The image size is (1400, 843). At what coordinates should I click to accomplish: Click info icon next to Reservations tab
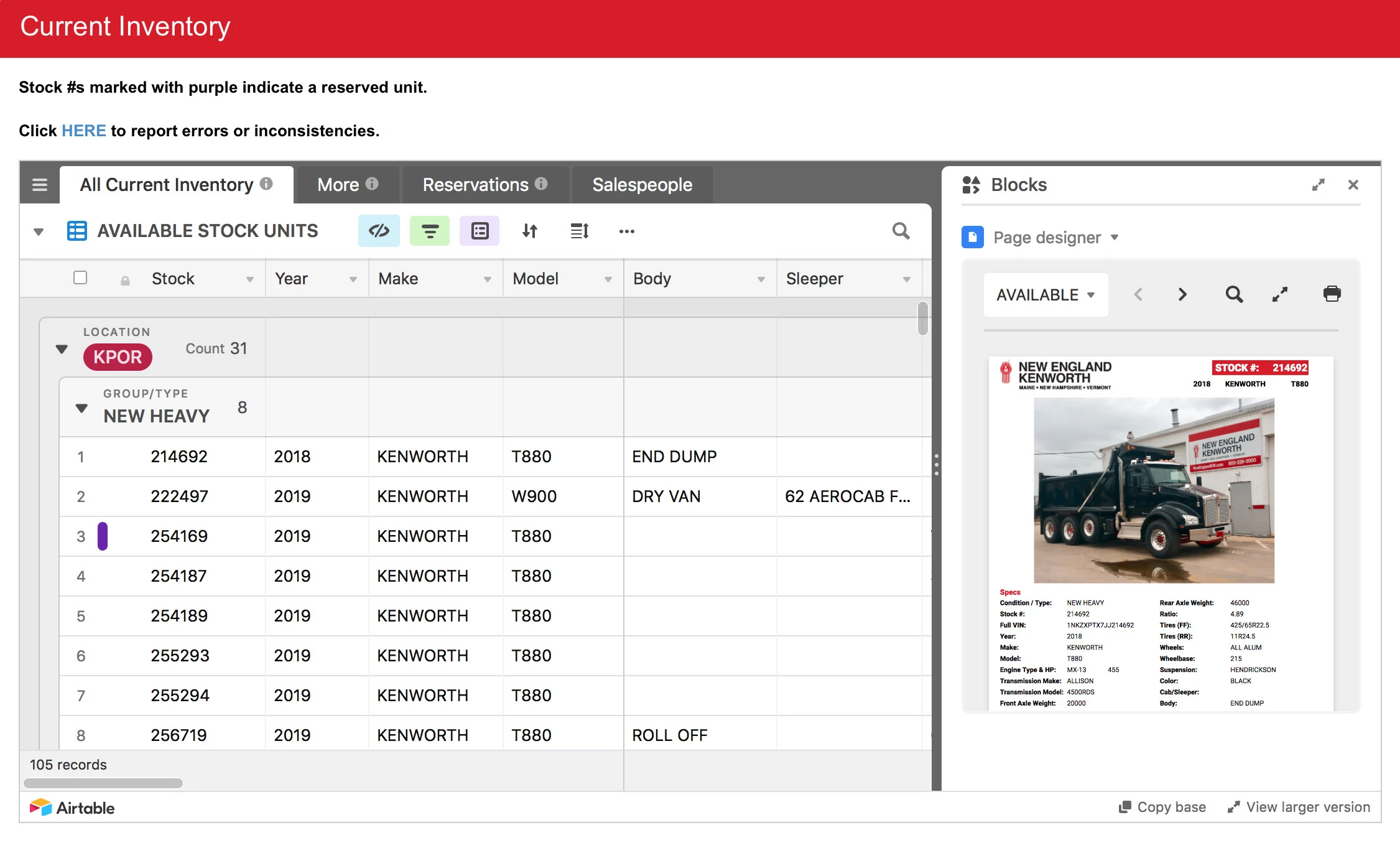(541, 184)
